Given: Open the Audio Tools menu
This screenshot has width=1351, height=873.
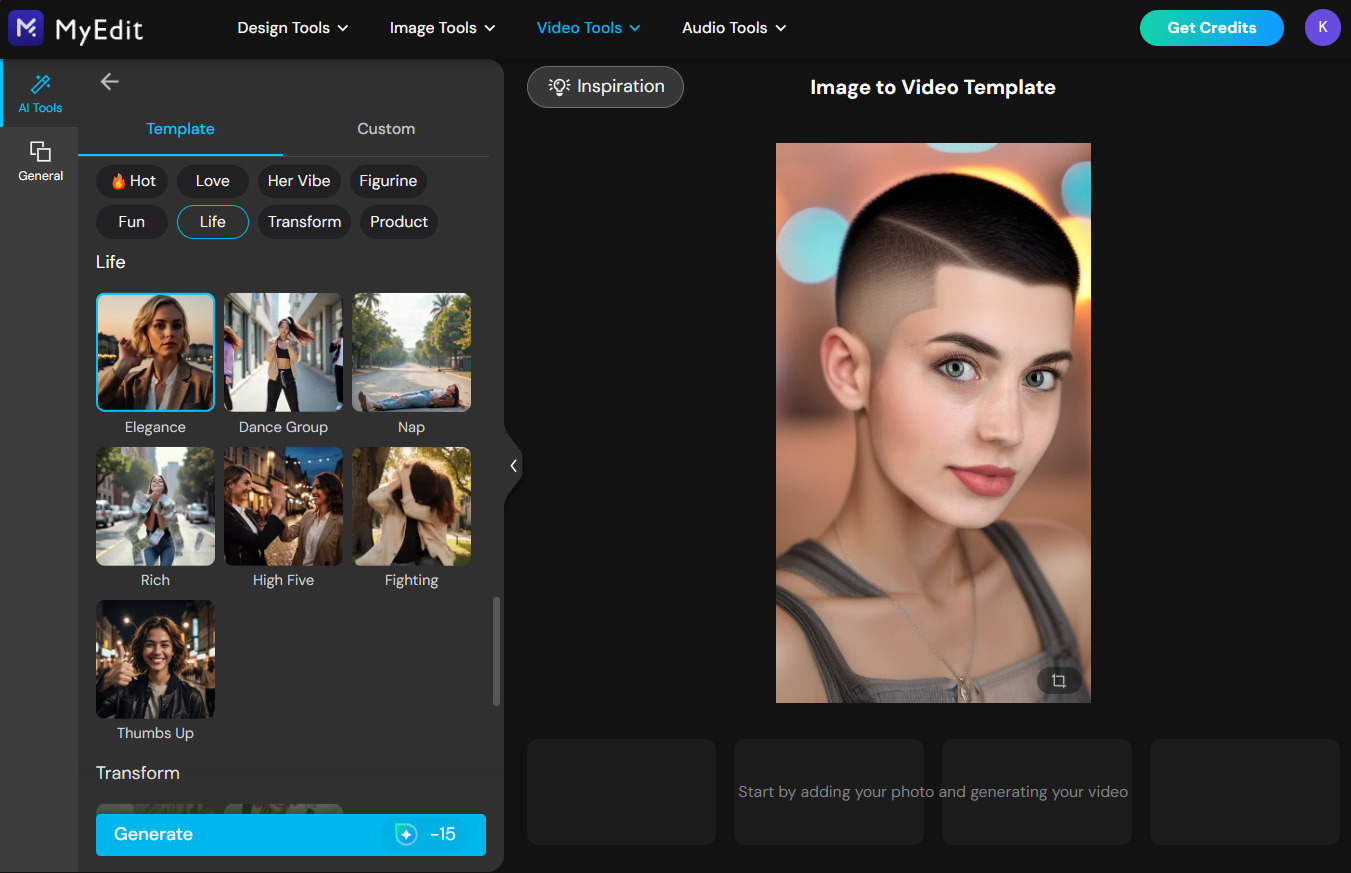Looking at the screenshot, I should point(734,28).
